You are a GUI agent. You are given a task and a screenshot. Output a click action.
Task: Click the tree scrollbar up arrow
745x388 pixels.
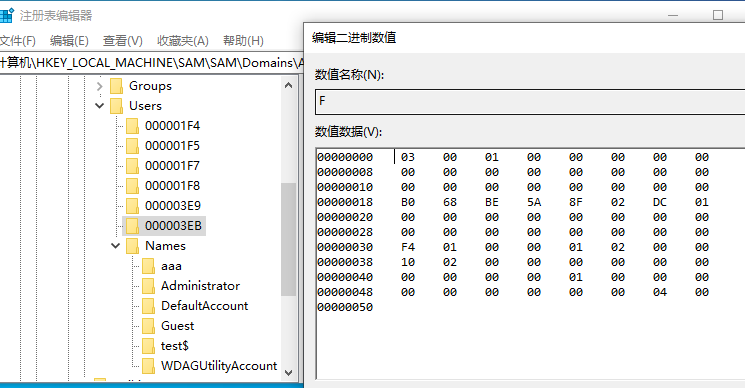[288, 85]
